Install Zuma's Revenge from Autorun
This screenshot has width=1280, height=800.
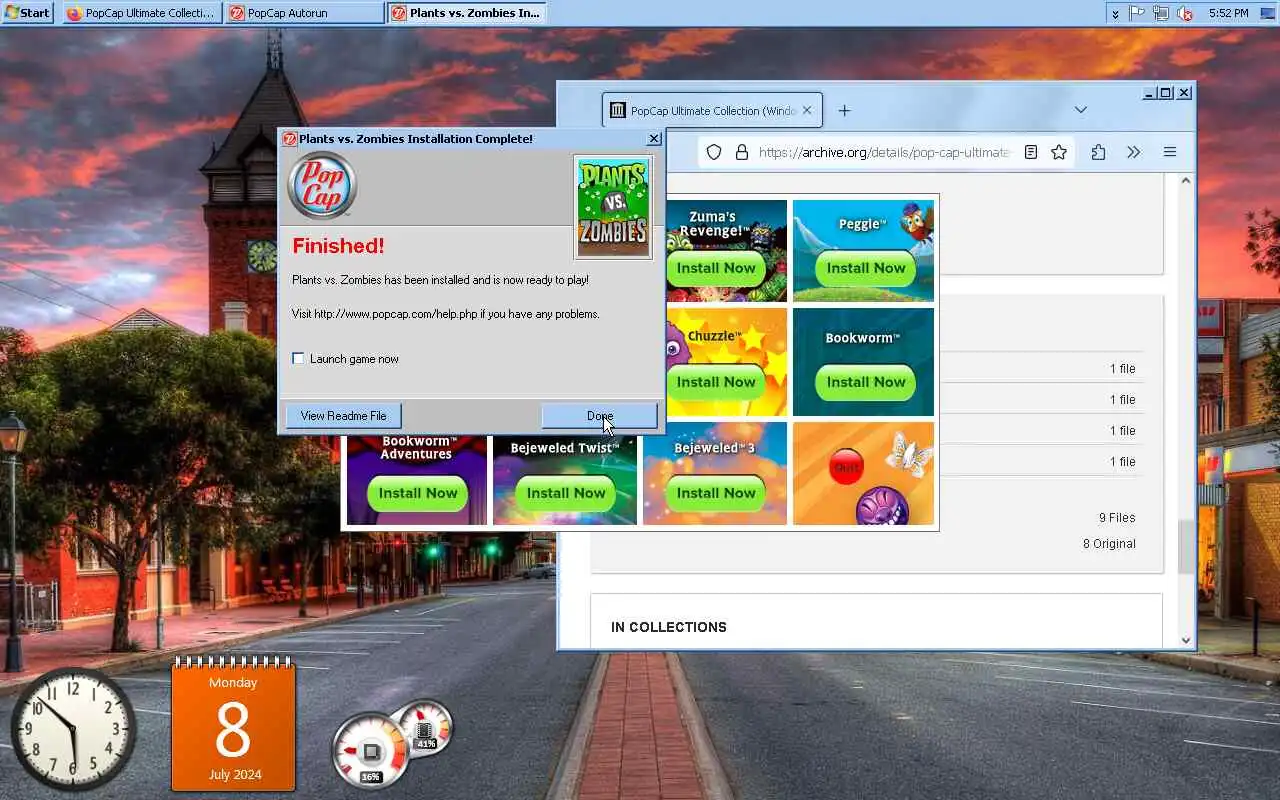[x=716, y=268]
